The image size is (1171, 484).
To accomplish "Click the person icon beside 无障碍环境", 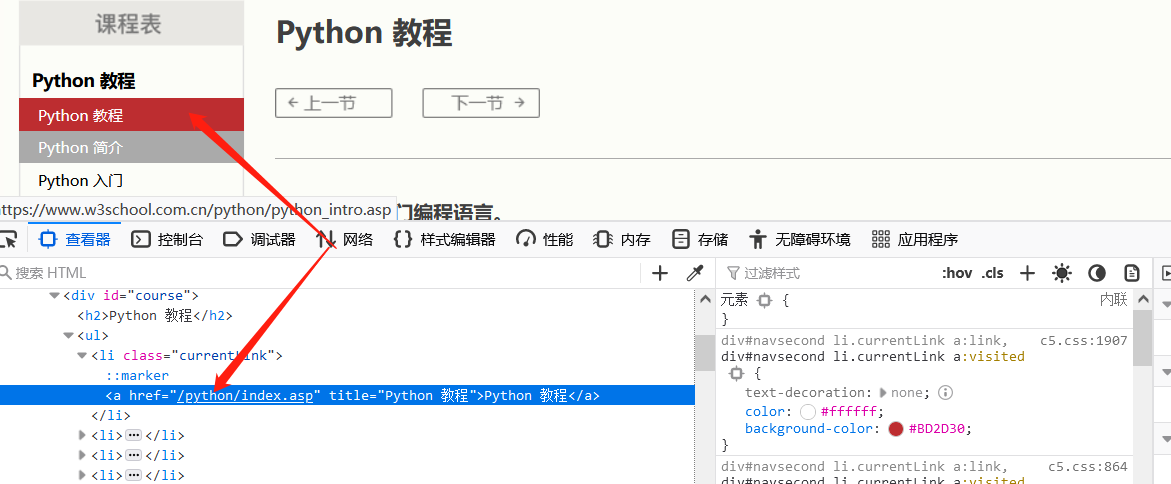I will [758, 240].
